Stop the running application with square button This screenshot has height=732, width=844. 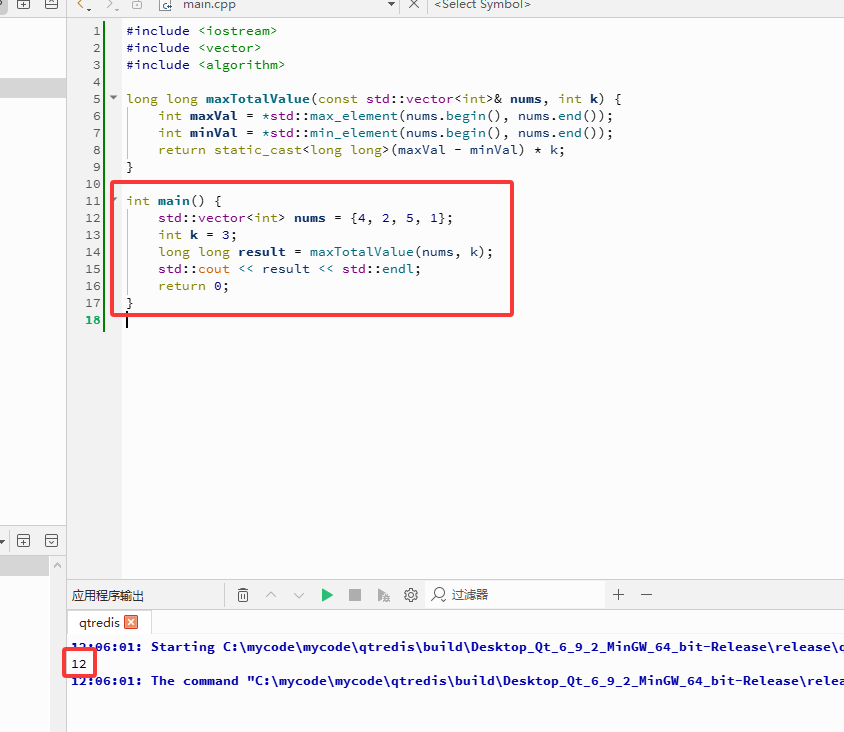(x=355, y=595)
